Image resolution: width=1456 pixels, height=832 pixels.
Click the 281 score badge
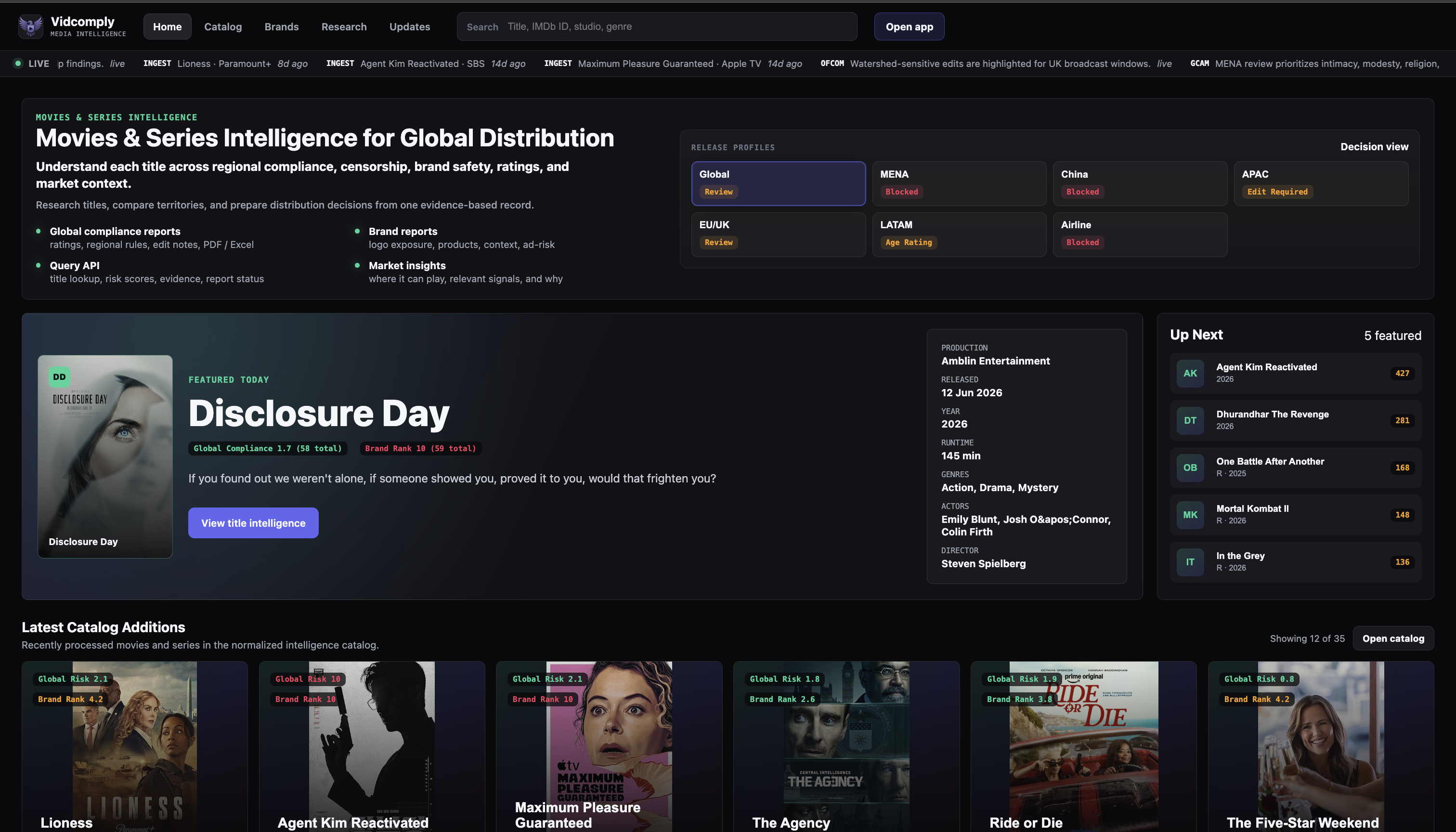(1402, 420)
